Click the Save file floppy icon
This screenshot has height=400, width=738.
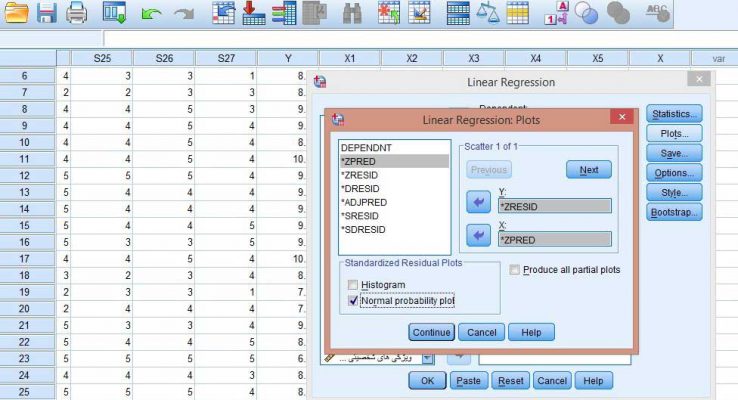coord(47,13)
